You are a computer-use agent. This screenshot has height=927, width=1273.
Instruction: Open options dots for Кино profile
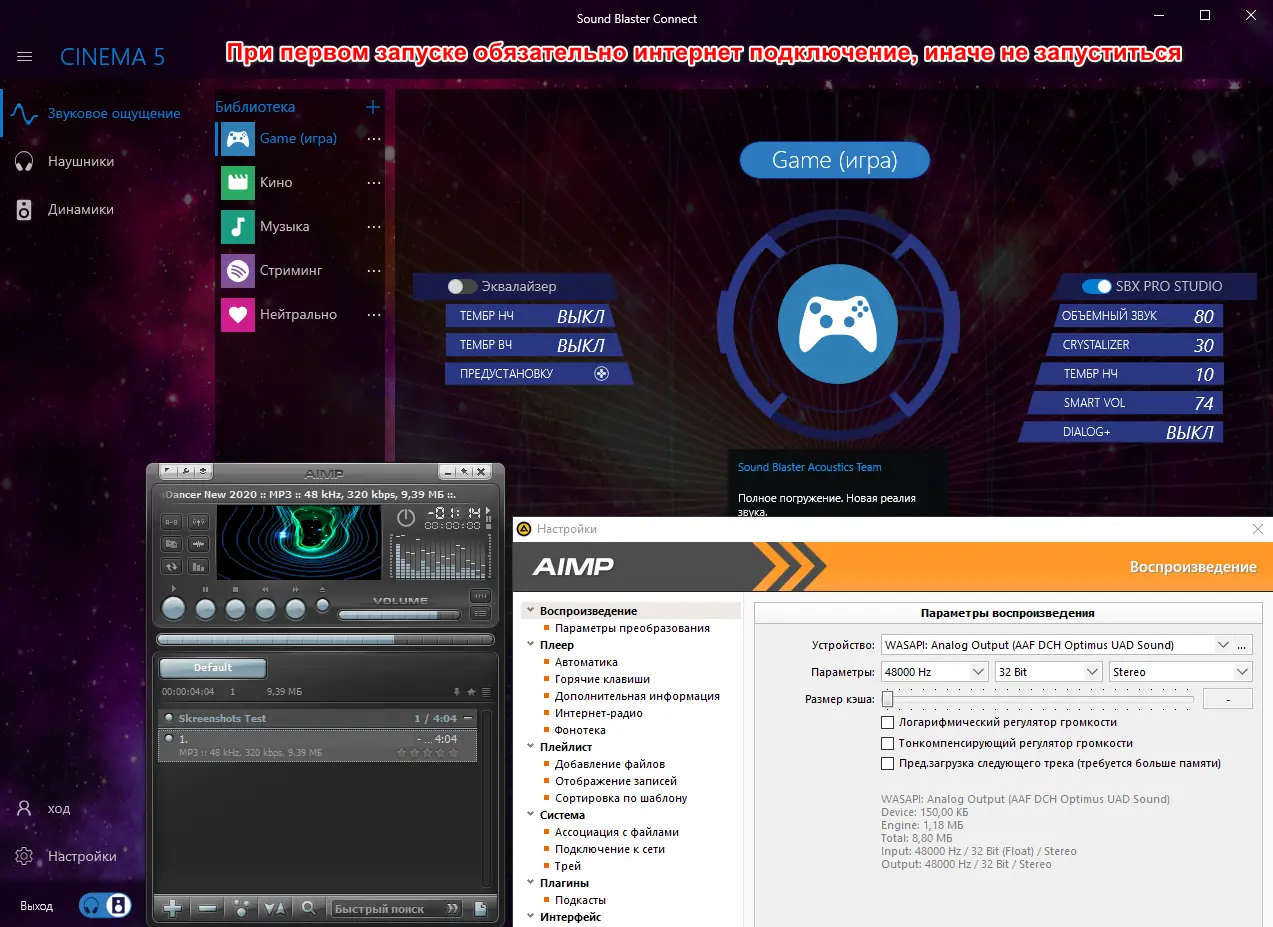(x=374, y=183)
